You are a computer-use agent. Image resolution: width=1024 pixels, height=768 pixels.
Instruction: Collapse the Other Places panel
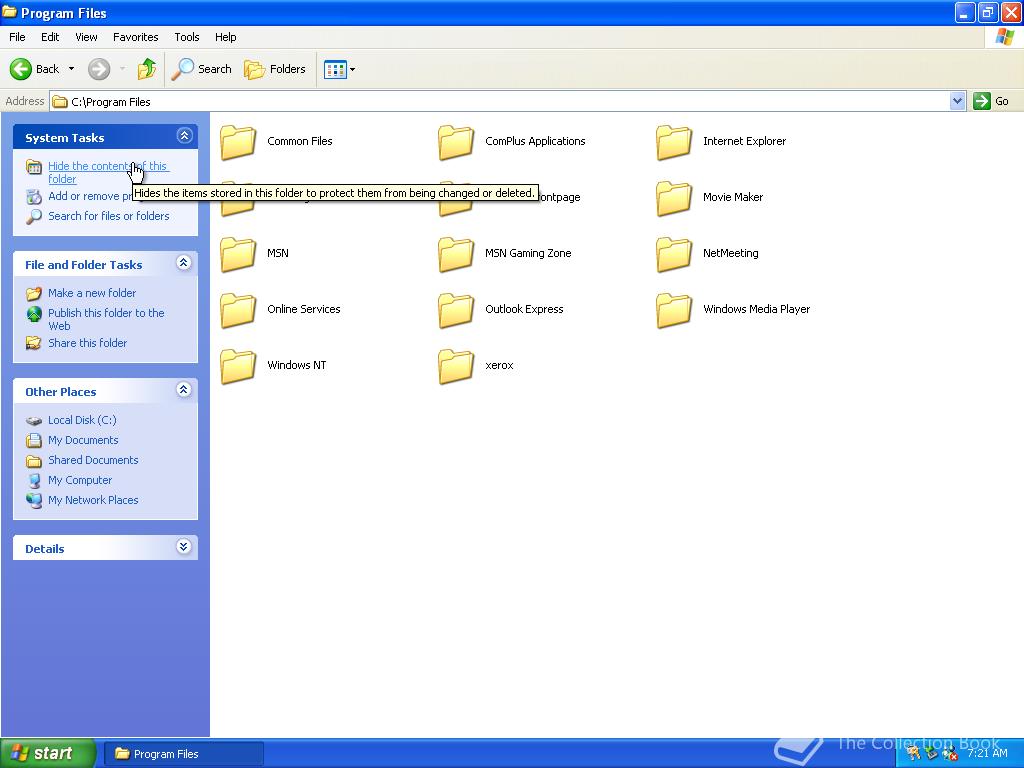click(x=184, y=390)
